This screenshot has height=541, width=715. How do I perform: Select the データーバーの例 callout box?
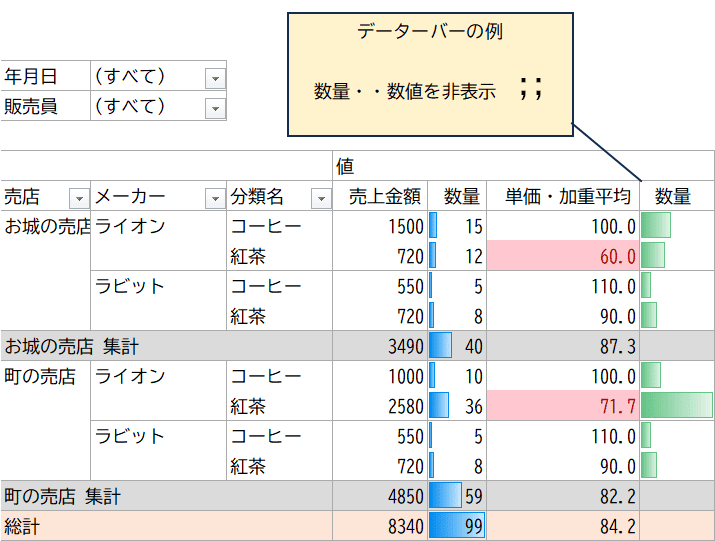430,74
